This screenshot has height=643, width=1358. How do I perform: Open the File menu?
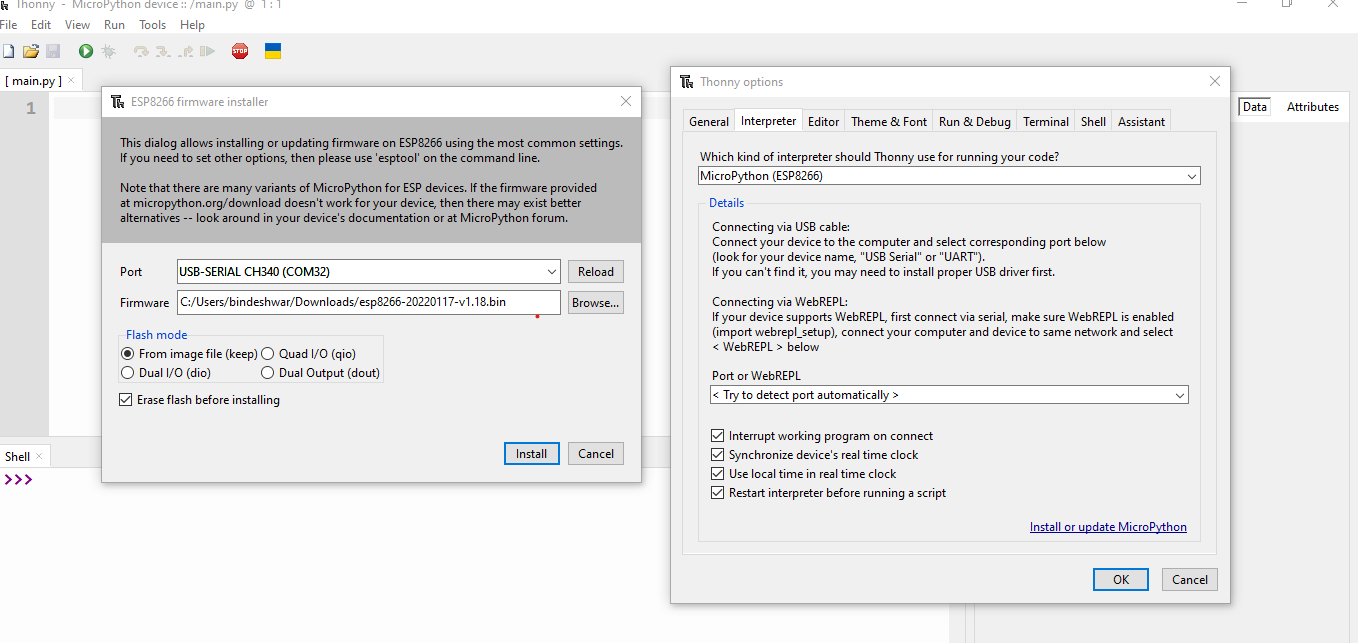point(8,24)
